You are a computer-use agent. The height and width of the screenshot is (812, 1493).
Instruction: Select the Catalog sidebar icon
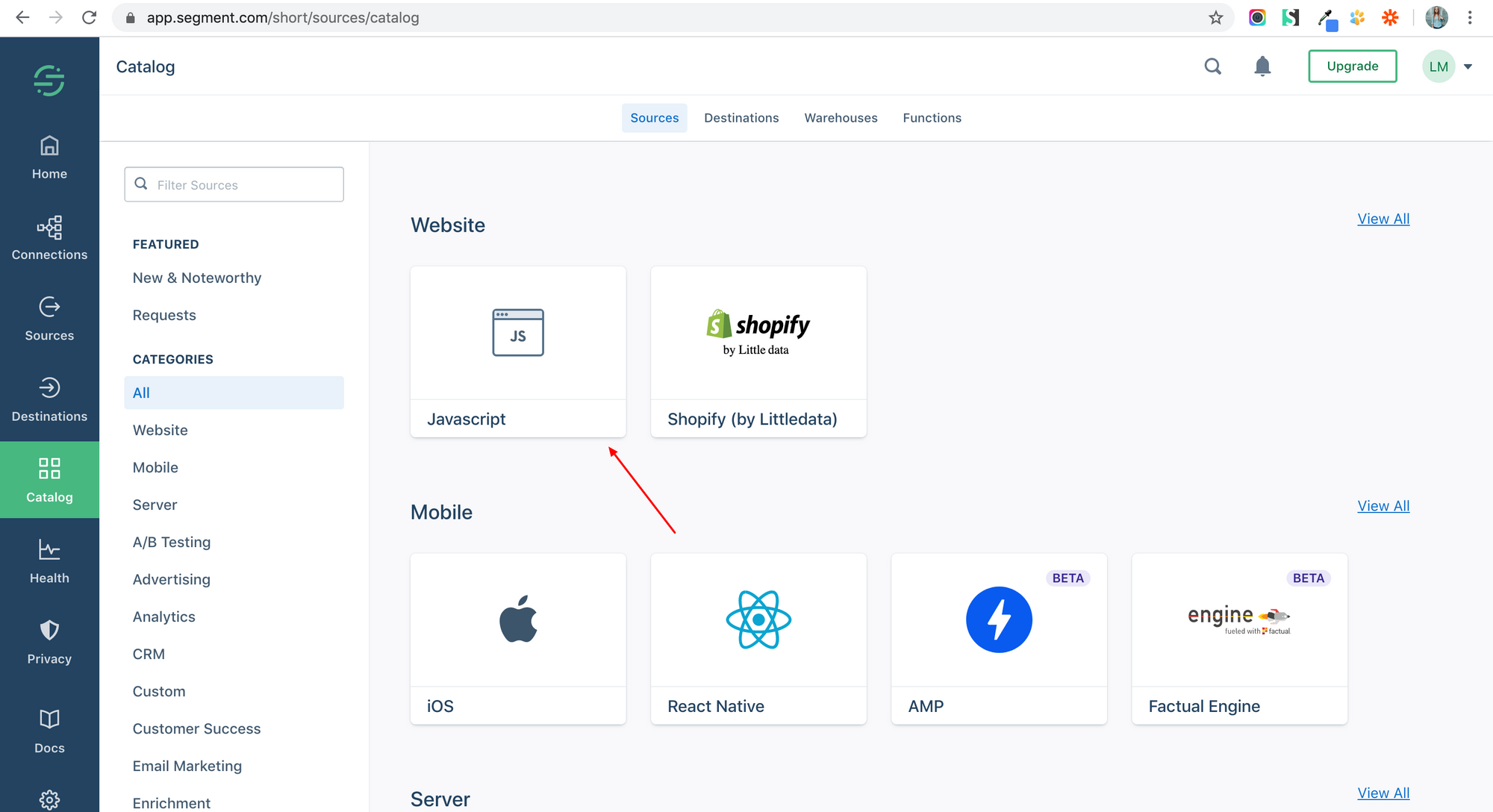pyautogui.click(x=49, y=479)
